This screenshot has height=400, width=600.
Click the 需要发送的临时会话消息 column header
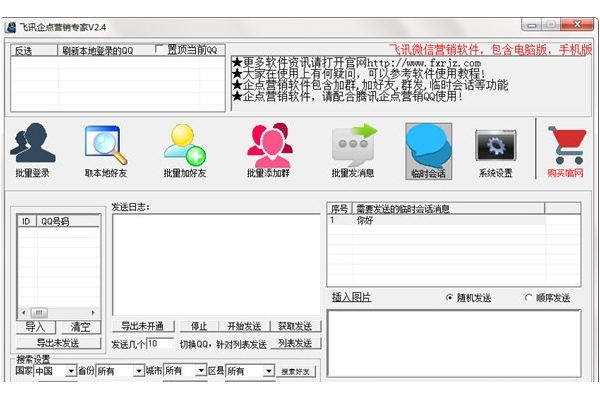click(x=448, y=209)
